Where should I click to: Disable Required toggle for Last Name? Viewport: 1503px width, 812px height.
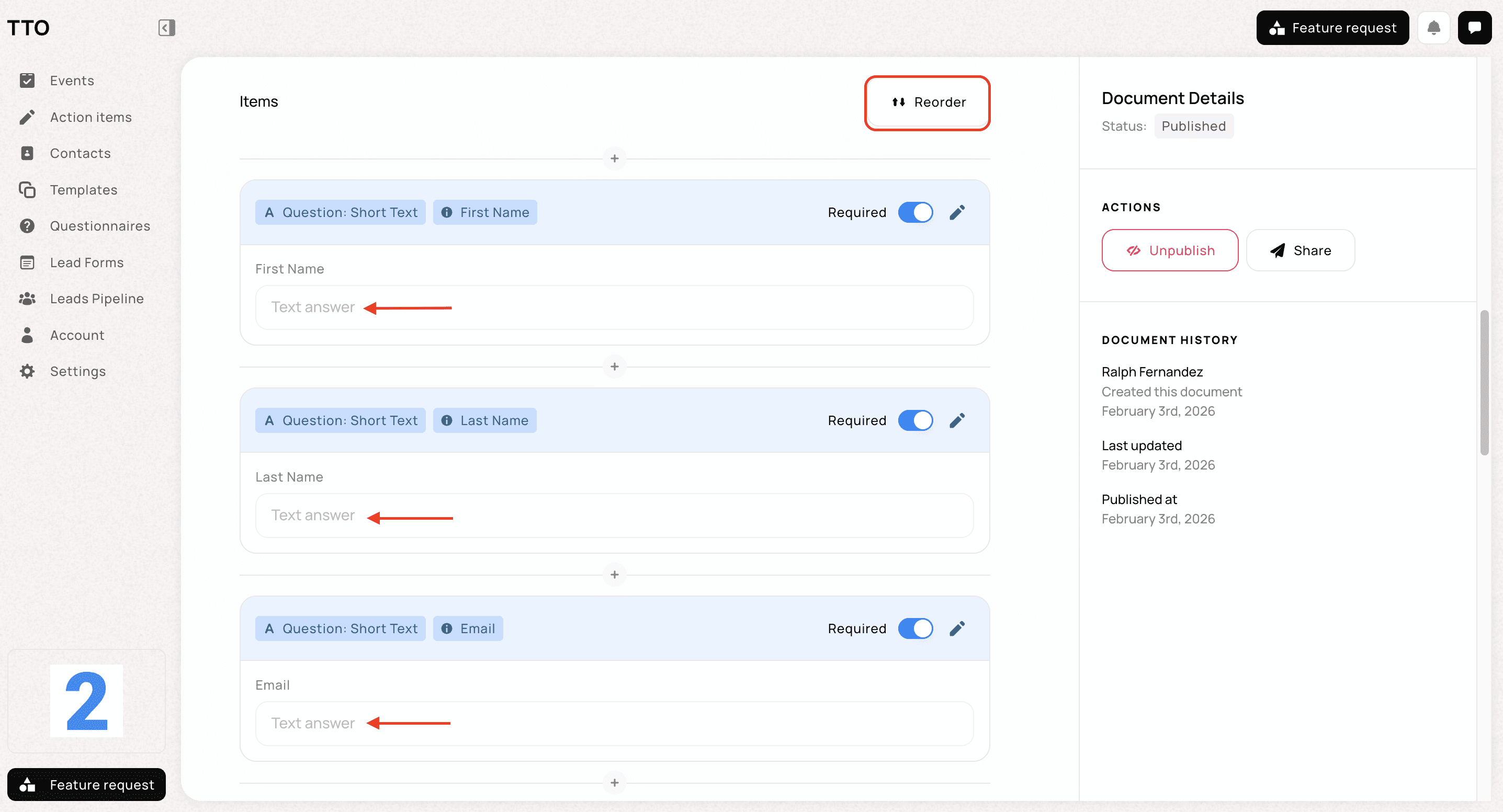coord(915,420)
